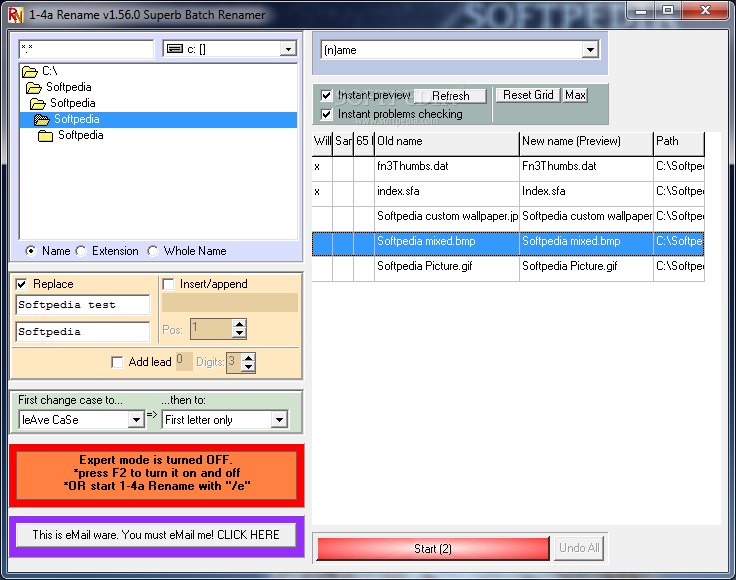Click the 1-4a Rename app icon in title bar
Viewport: 736px width, 580px height.
coord(15,15)
